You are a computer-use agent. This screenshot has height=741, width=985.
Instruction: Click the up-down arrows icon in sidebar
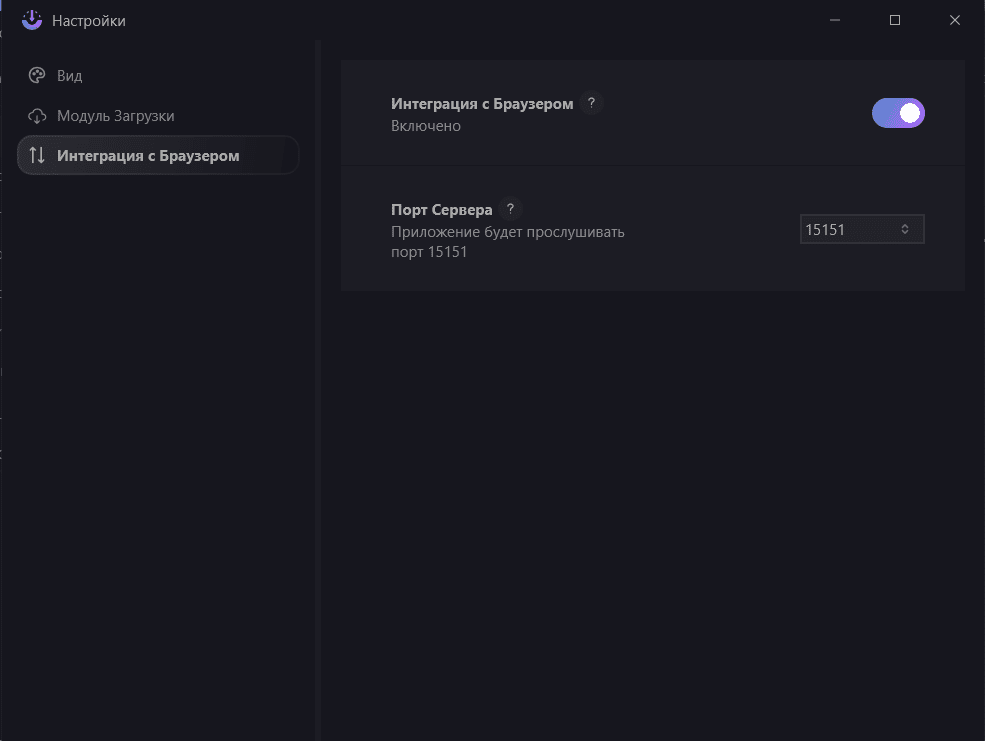(x=37, y=155)
